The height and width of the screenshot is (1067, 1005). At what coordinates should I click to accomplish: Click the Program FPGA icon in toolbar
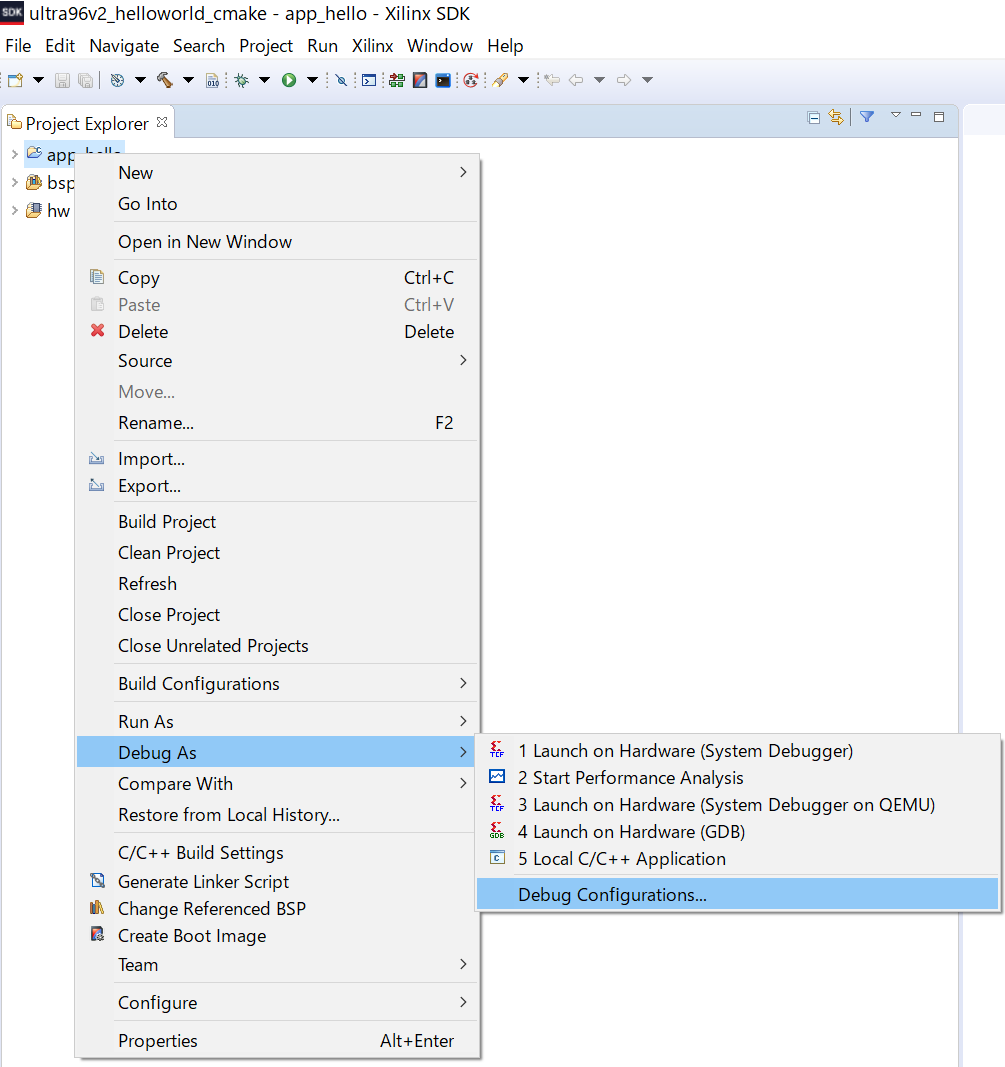pos(397,80)
